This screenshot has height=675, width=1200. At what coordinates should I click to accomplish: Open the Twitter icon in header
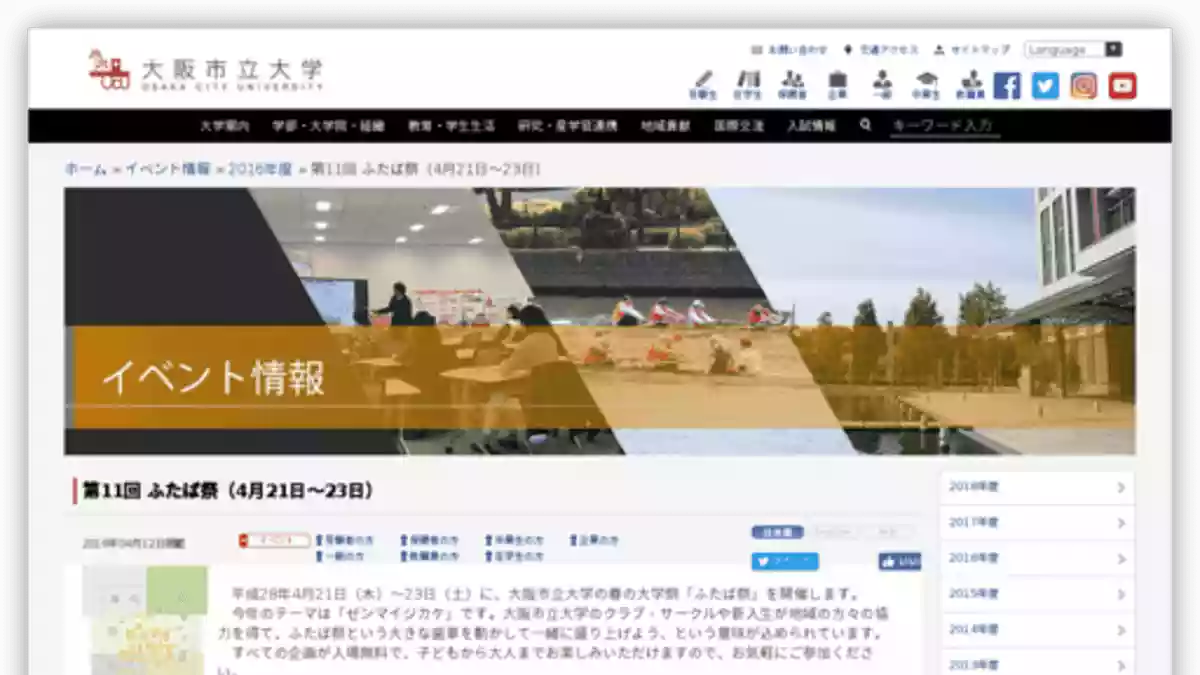coord(1045,86)
